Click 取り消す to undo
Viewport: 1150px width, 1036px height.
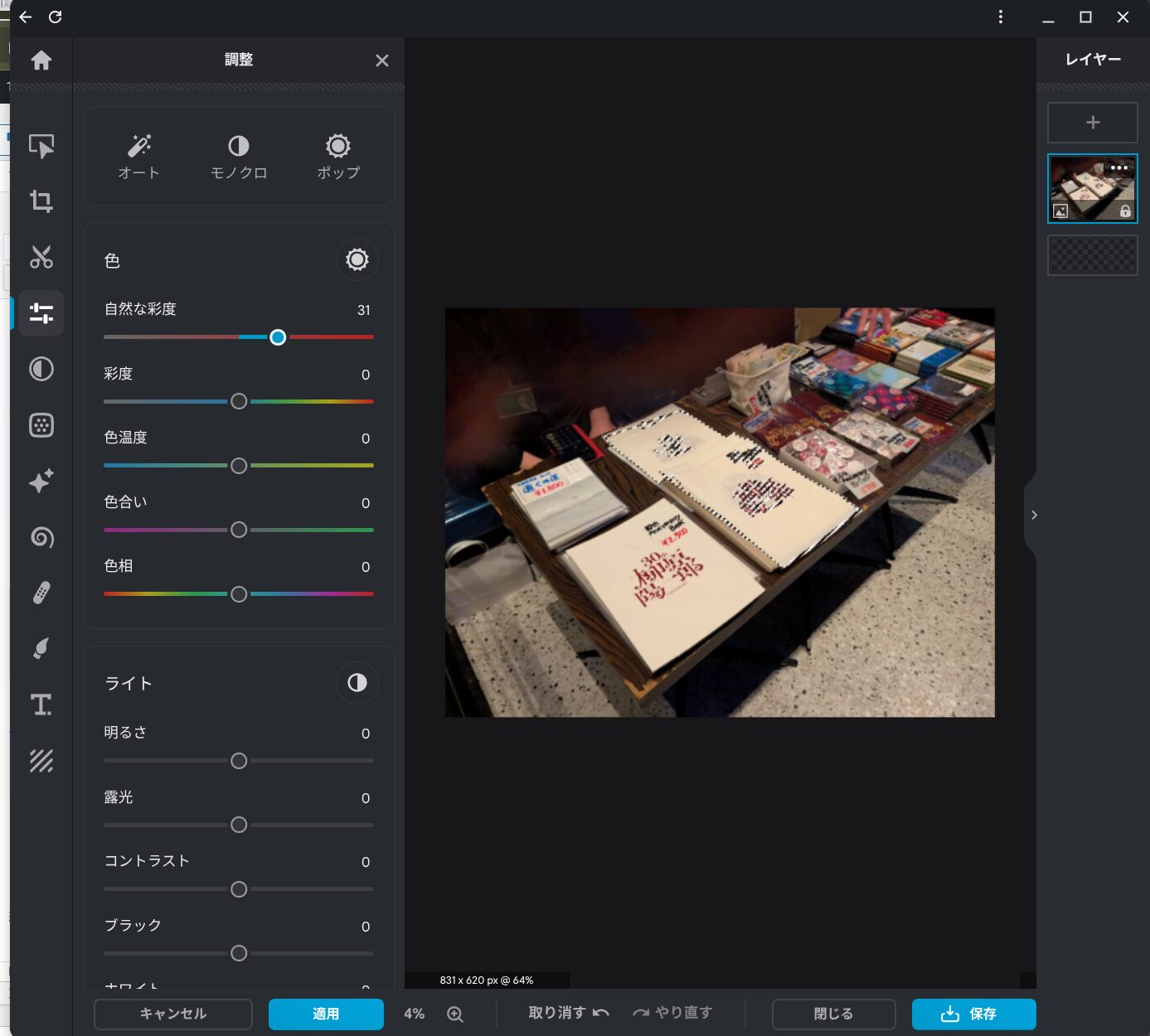coord(569,1013)
